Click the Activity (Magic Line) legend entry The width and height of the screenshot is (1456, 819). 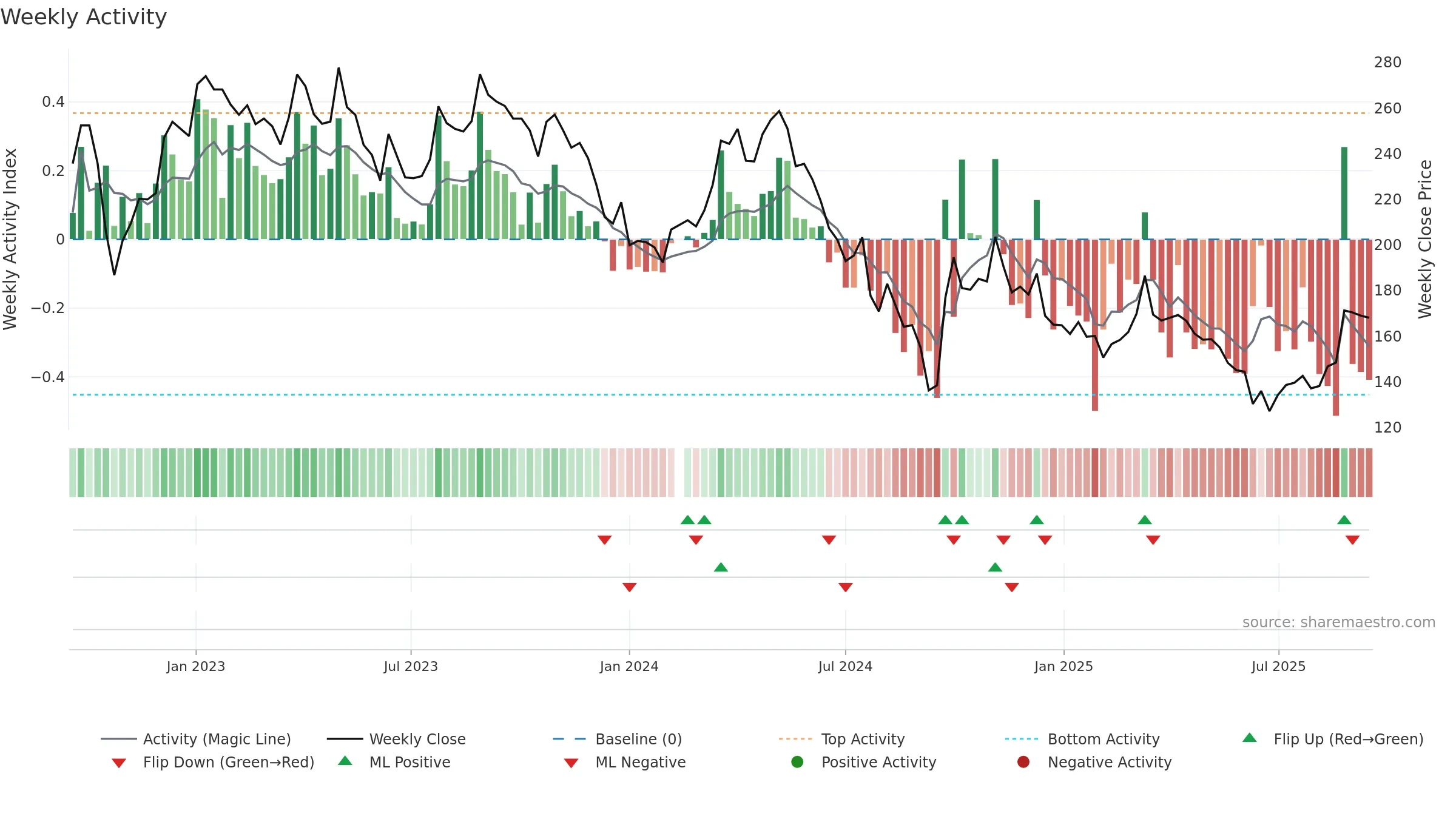point(195,739)
